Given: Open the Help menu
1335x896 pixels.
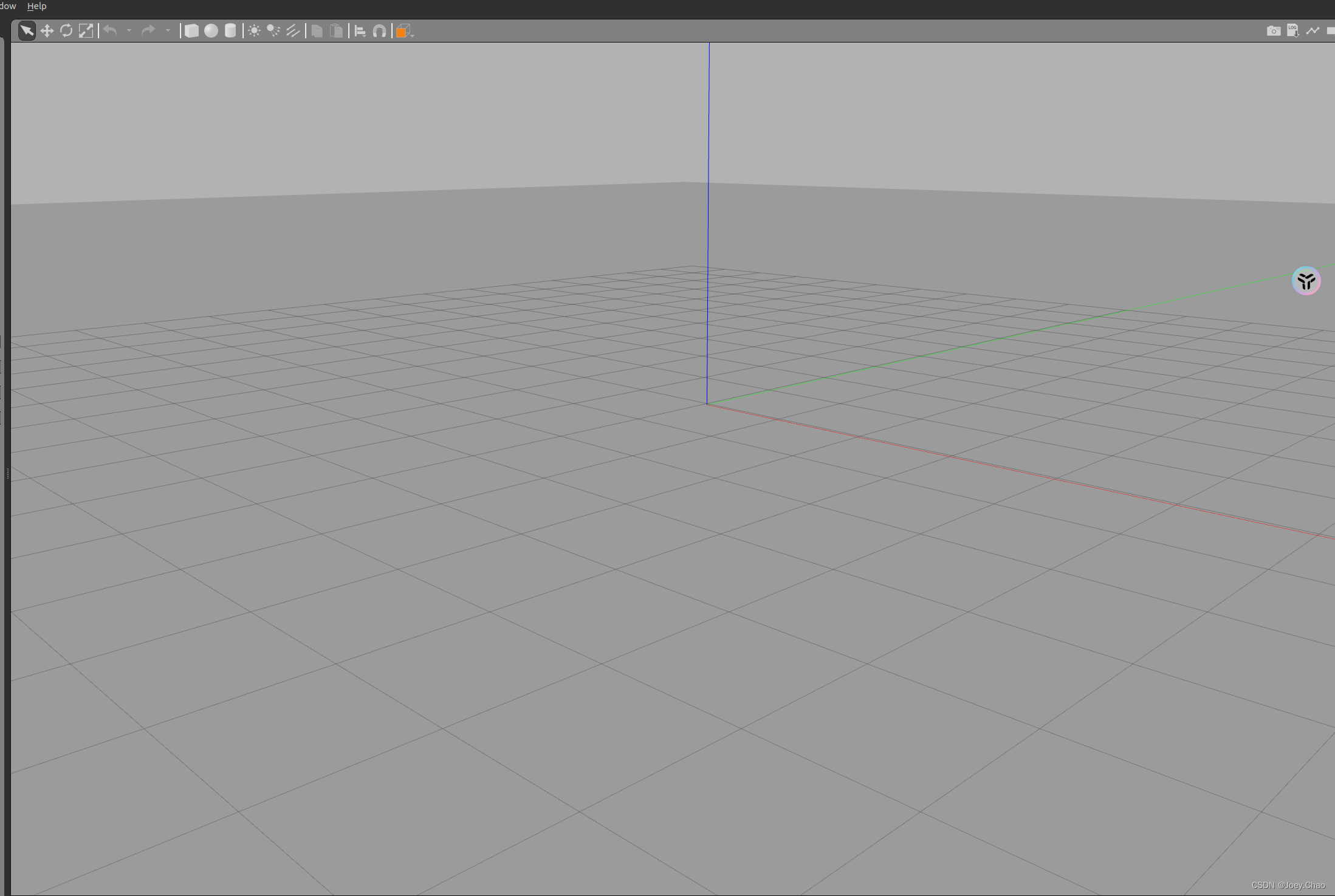Looking at the screenshot, I should pos(36,6).
